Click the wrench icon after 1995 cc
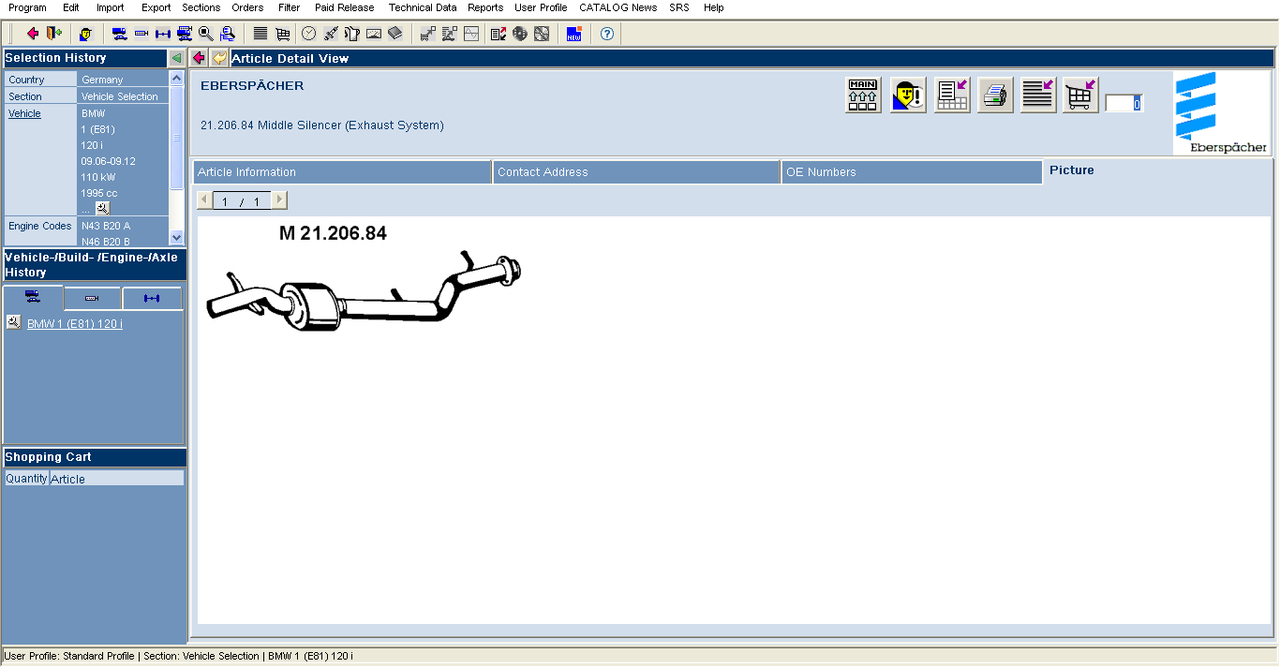1280x667 pixels. [102, 208]
